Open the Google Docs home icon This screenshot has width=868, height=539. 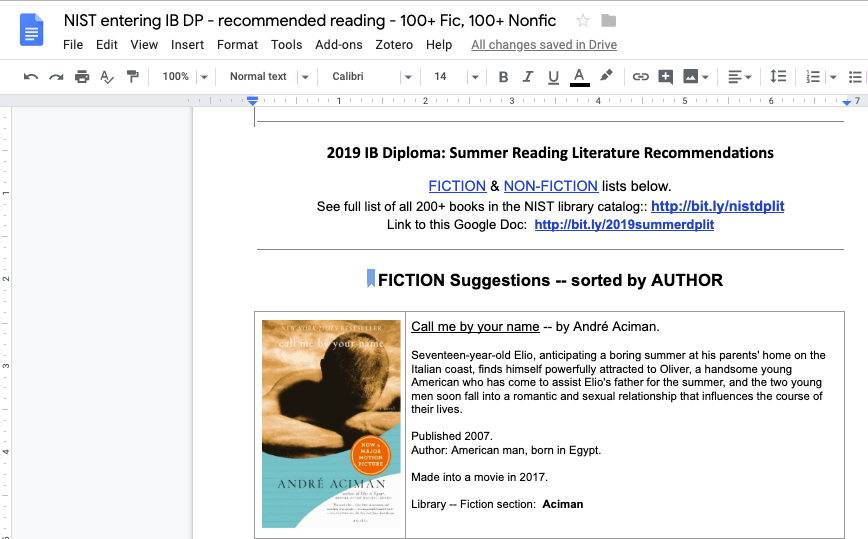click(32, 29)
